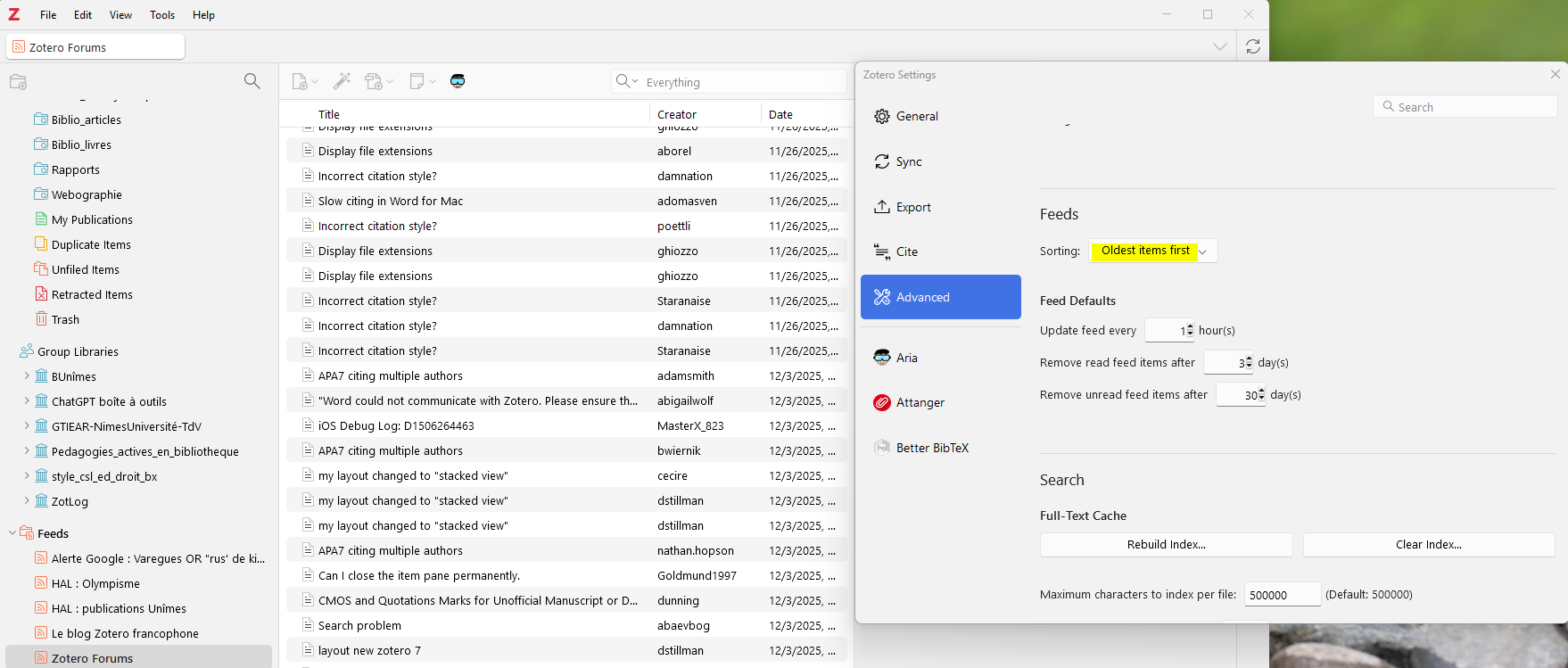The height and width of the screenshot is (668, 1568).
Task: Open Cite pane in Zotero Settings
Action: (x=941, y=252)
